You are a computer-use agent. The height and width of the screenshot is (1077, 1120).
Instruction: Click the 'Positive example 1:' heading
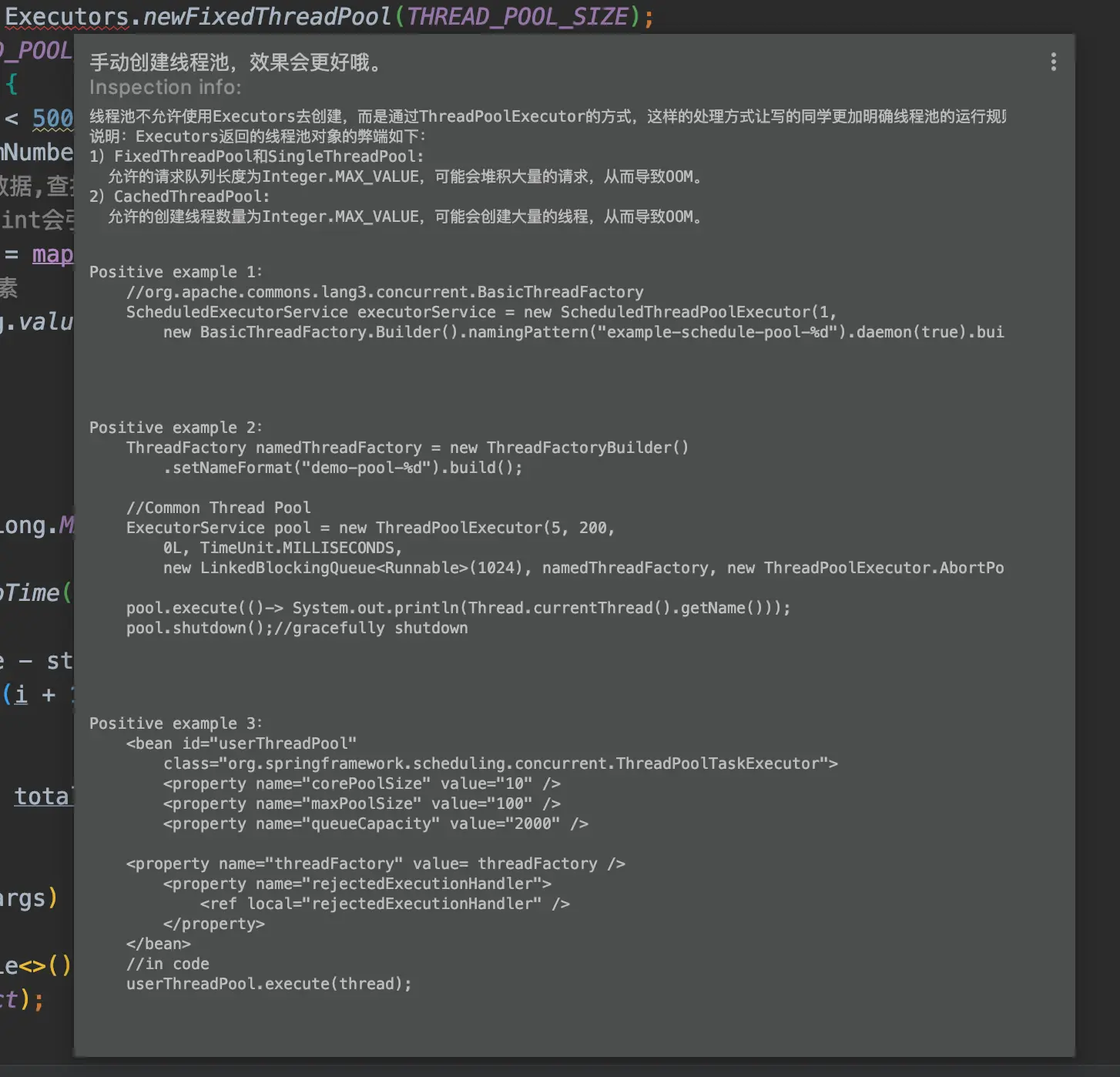point(176,272)
